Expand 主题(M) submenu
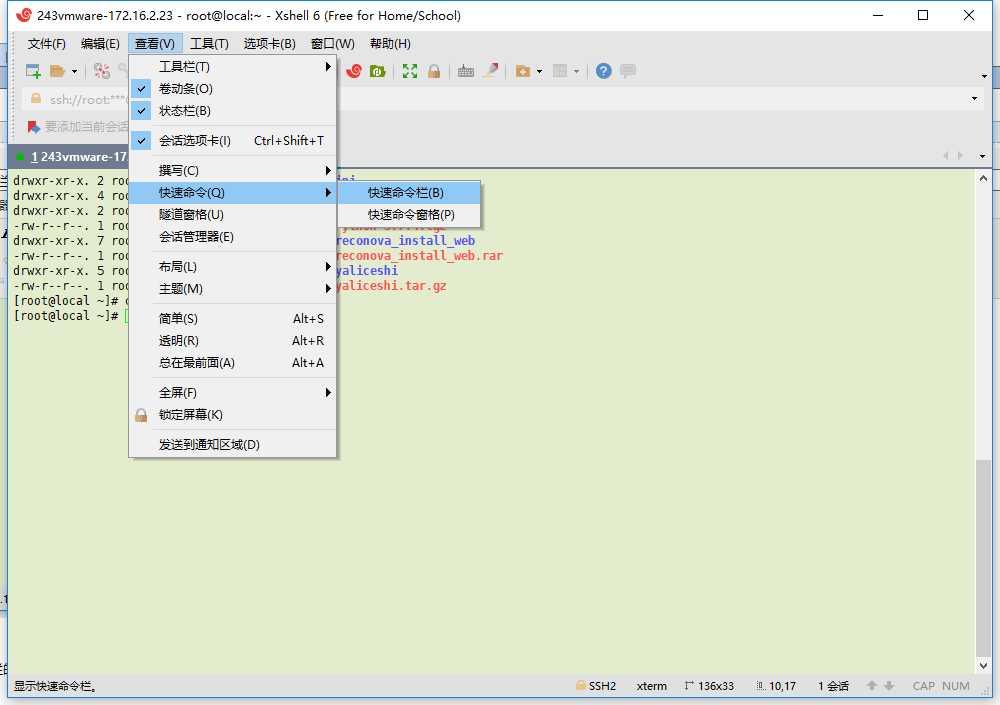Image resolution: width=1000 pixels, height=705 pixels. click(233, 289)
